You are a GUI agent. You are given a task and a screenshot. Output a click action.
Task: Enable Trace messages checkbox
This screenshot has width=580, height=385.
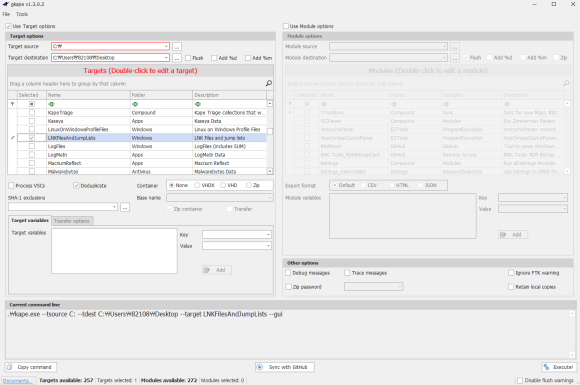[x=347, y=273]
